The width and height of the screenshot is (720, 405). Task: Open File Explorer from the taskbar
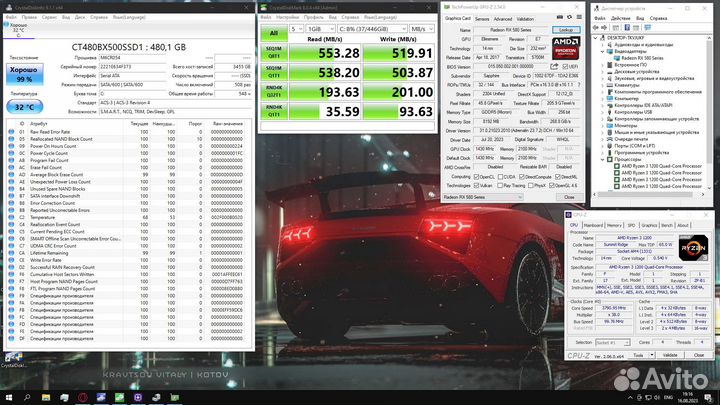point(46,397)
